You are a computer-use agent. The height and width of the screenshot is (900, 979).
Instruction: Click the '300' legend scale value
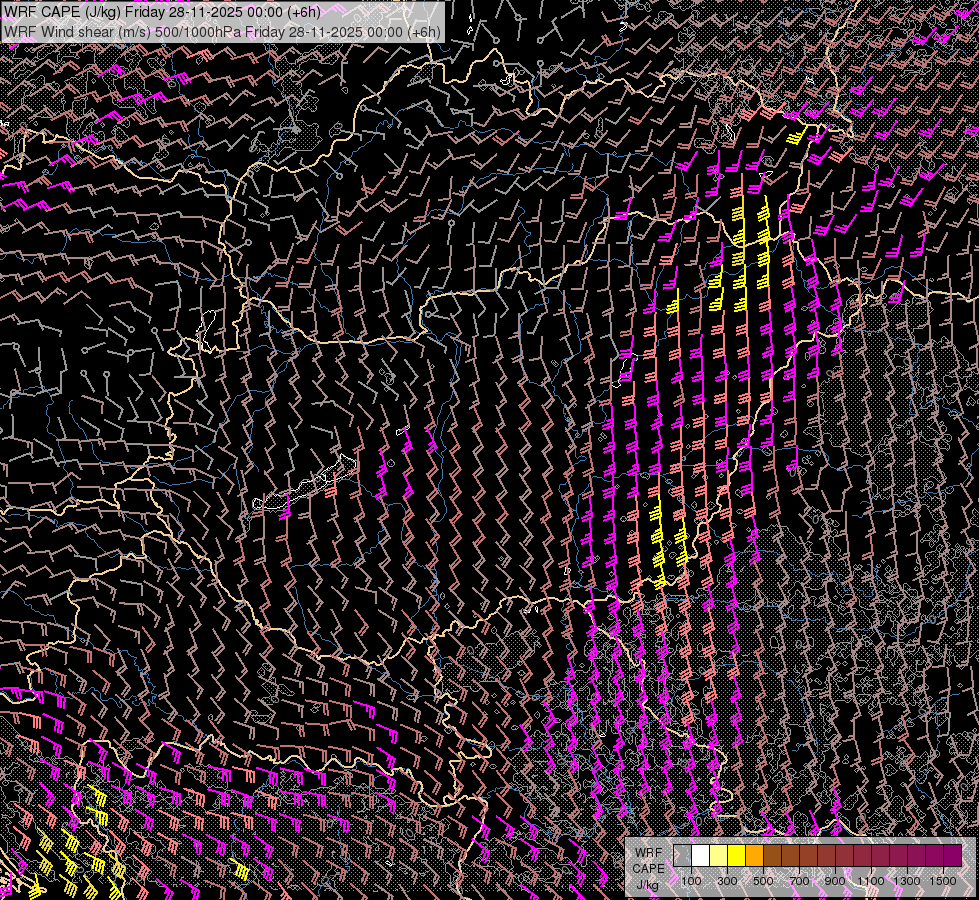pyautogui.click(x=727, y=881)
